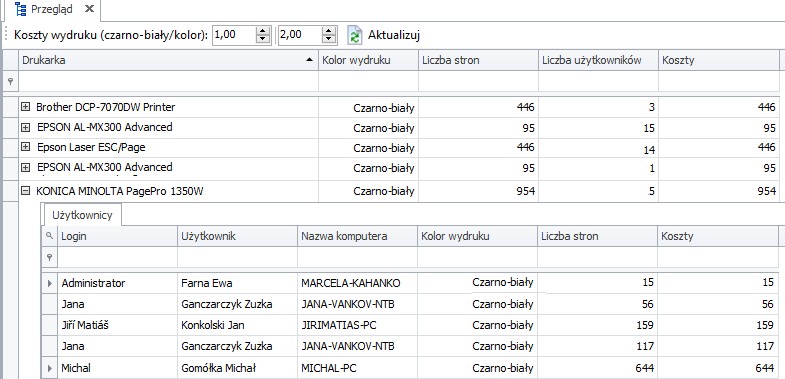Increase black-and-white print cost value
Viewport: 785px width, 379px height.
tap(263, 31)
